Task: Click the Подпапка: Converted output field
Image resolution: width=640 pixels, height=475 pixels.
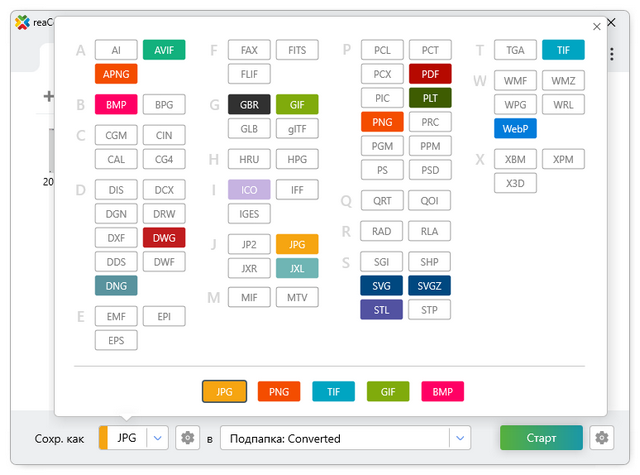Action: pyautogui.click(x=335, y=438)
